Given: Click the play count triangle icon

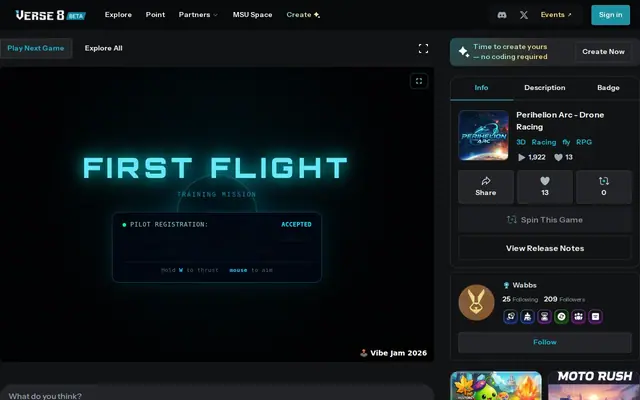Looking at the screenshot, I should pos(521,157).
